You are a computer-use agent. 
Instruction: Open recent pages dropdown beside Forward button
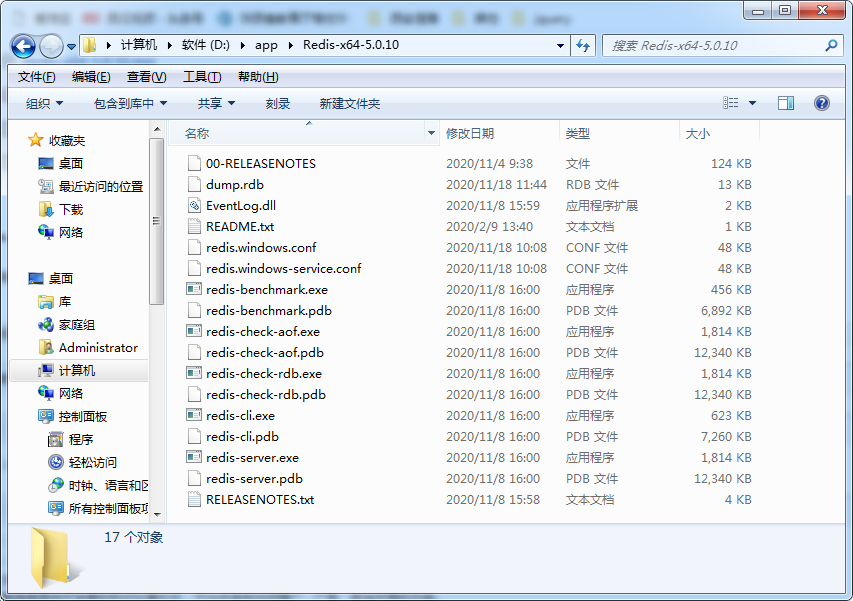[71, 47]
